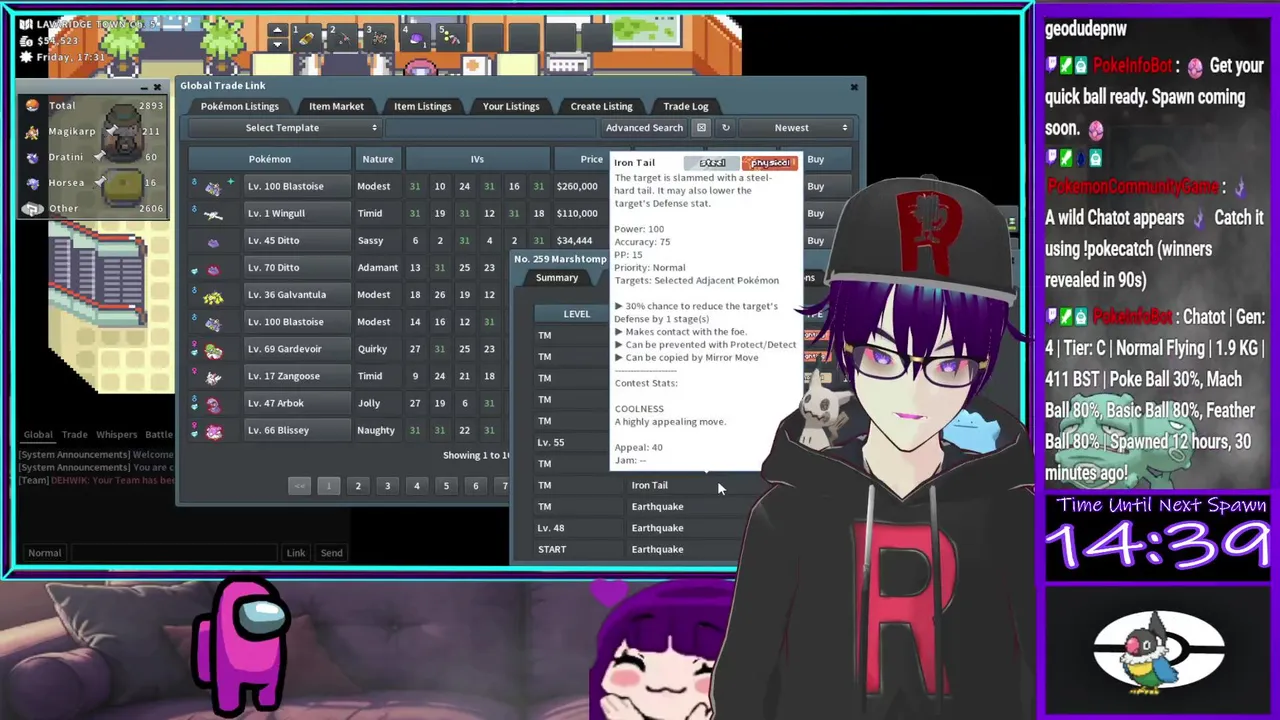Minimize the encounter counter panel
This screenshot has height=720, width=1280.
pyautogui.click(x=144, y=88)
